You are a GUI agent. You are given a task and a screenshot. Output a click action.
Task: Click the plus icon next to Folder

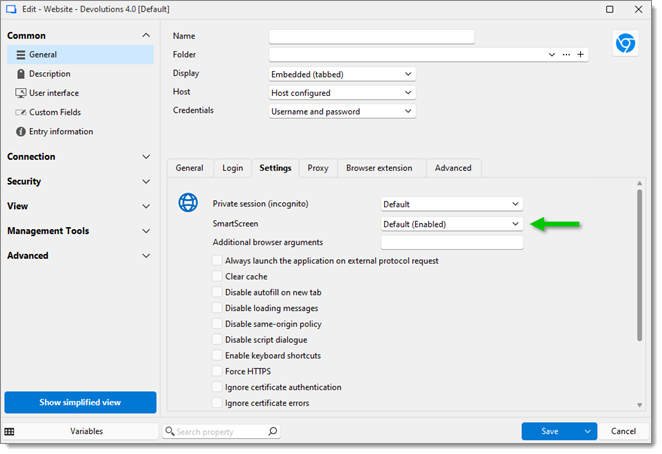(x=580, y=54)
